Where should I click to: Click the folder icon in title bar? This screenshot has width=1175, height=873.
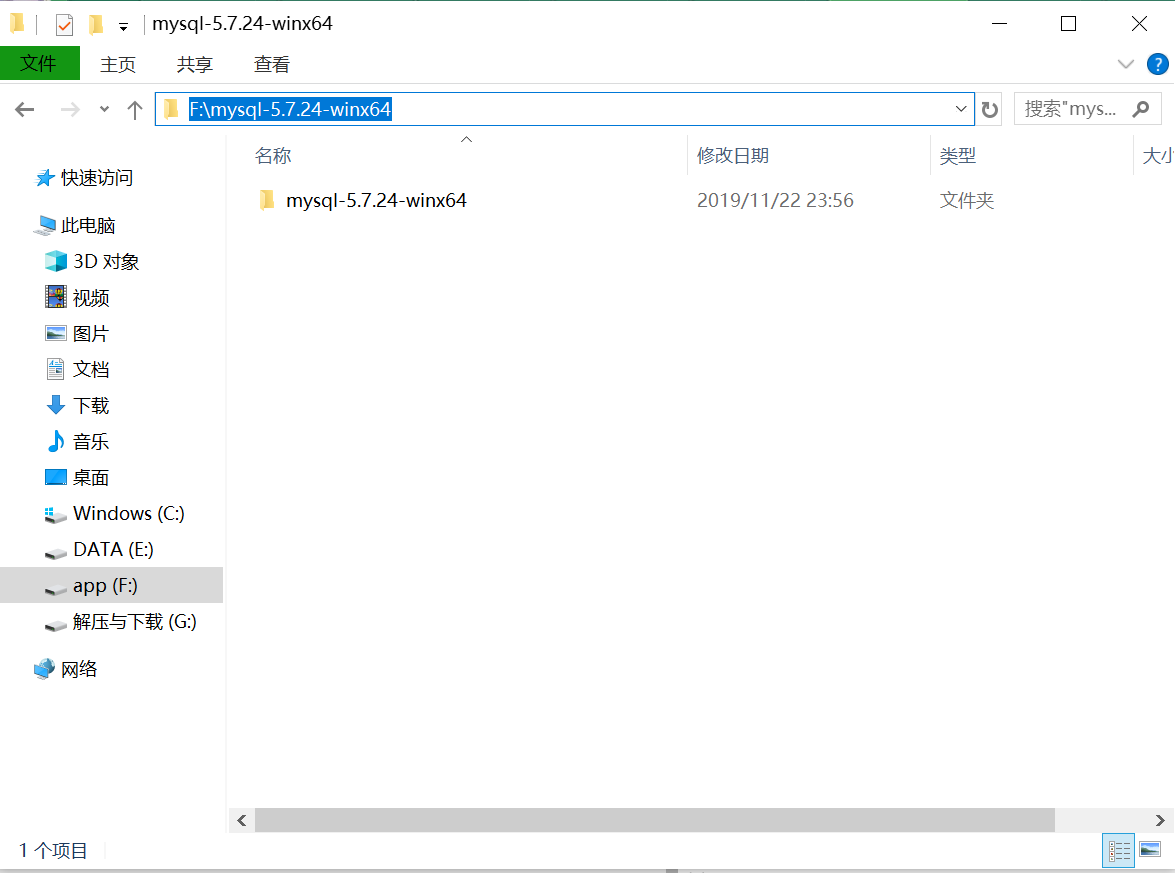tap(17, 24)
